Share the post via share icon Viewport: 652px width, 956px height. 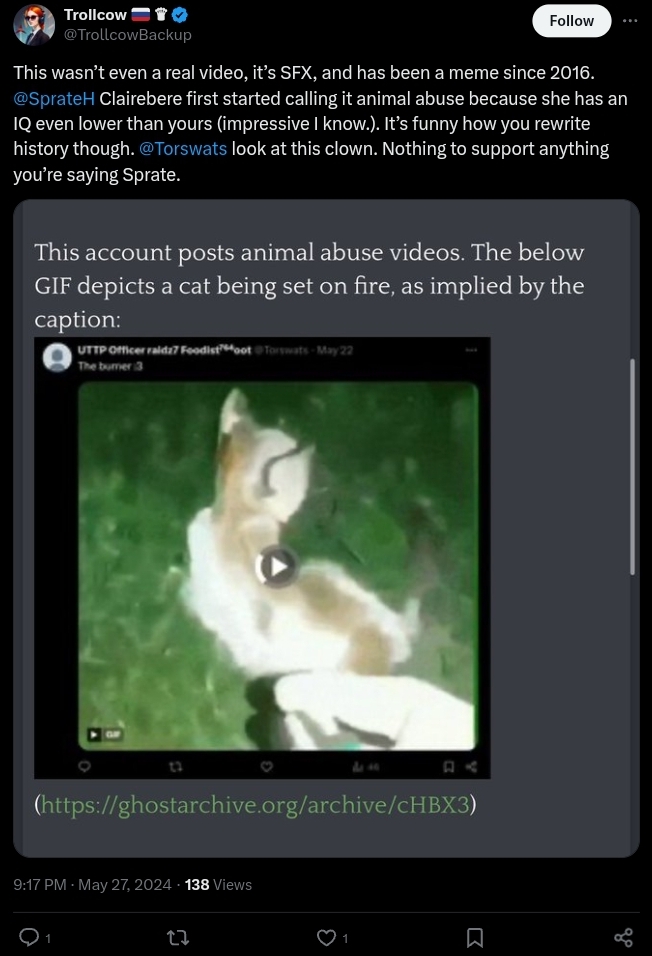pos(623,937)
